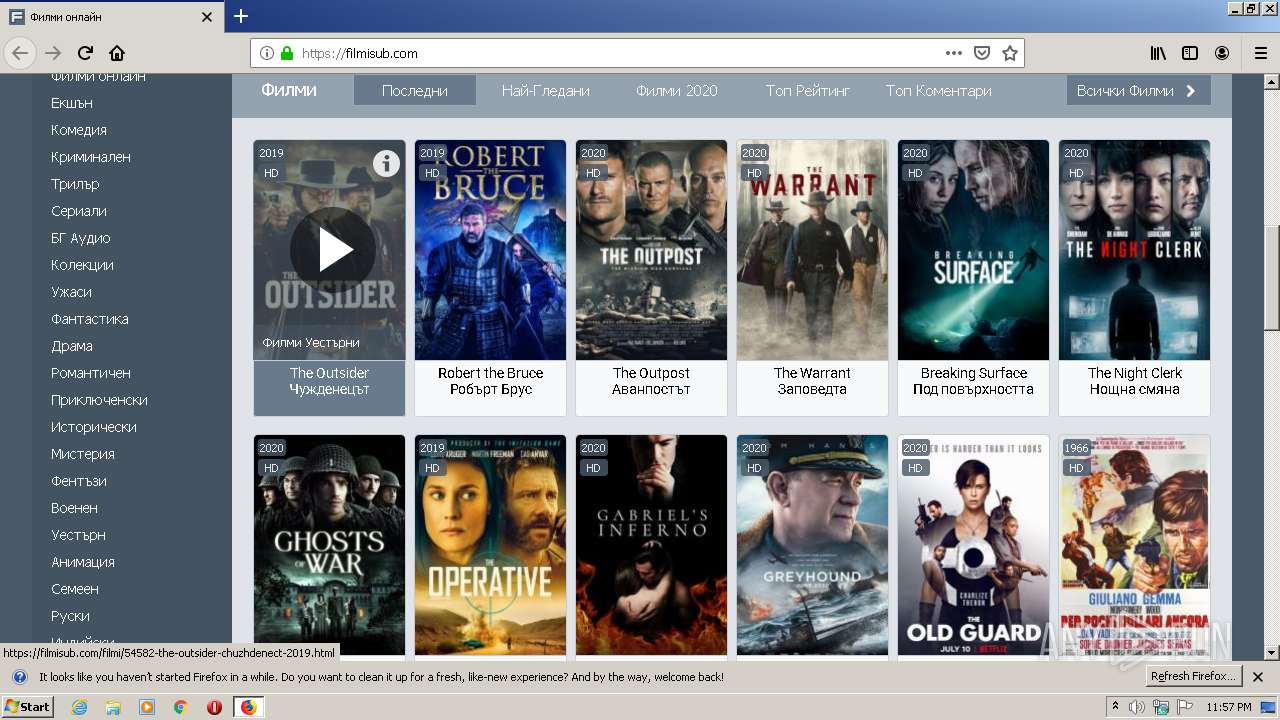Reload the page with the refresh icon
Viewport: 1280px width, 720px height.
coord(85,53)
